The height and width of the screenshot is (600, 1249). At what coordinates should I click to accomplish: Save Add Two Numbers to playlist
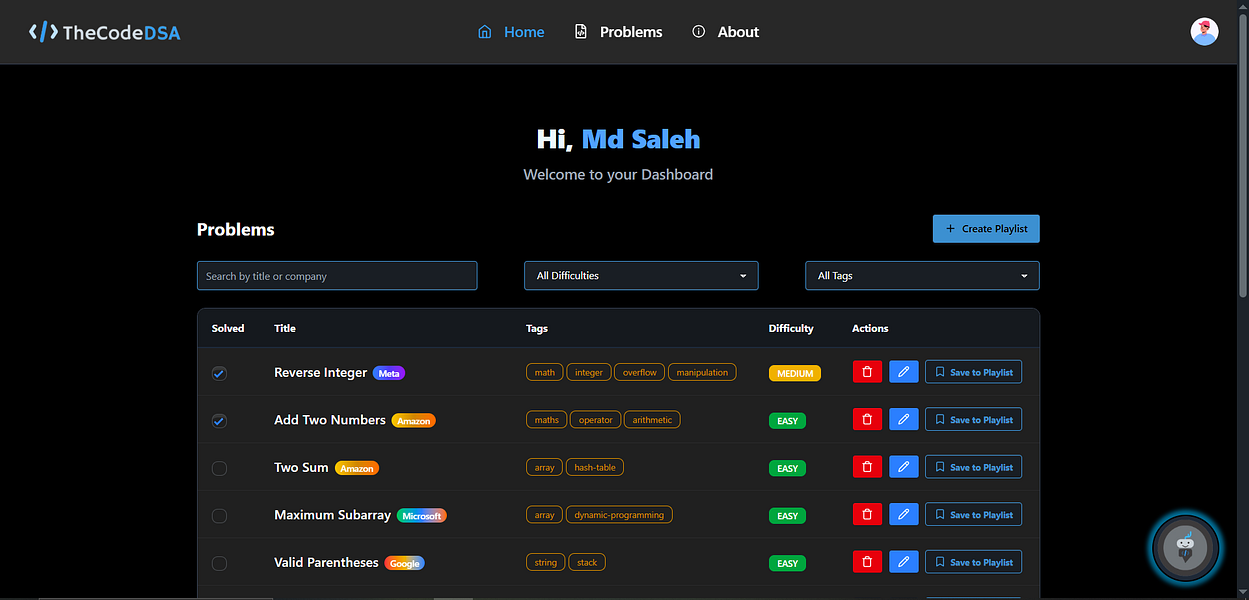coord(973,420)
